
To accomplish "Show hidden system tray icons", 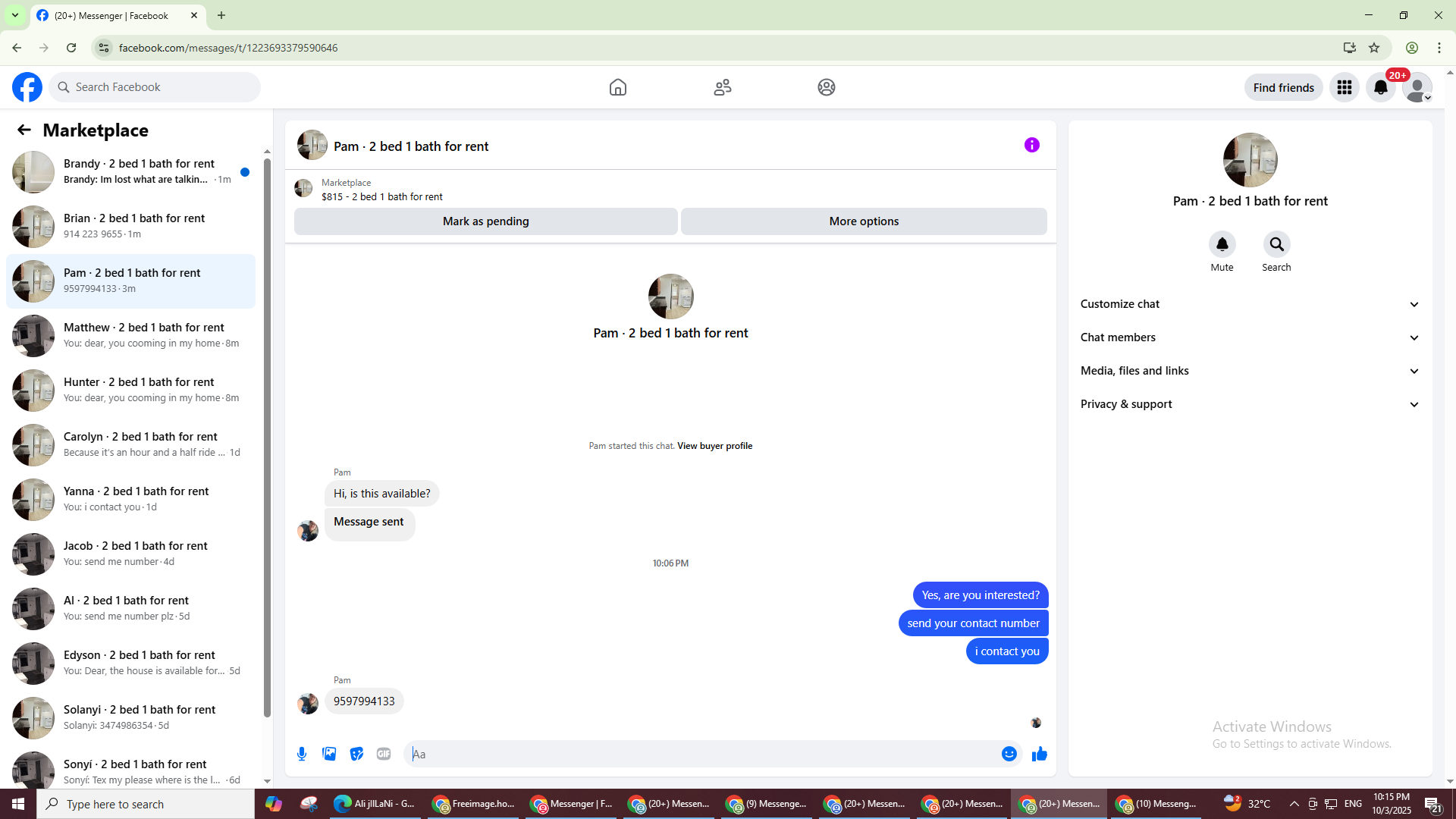I will [1294, 804].
